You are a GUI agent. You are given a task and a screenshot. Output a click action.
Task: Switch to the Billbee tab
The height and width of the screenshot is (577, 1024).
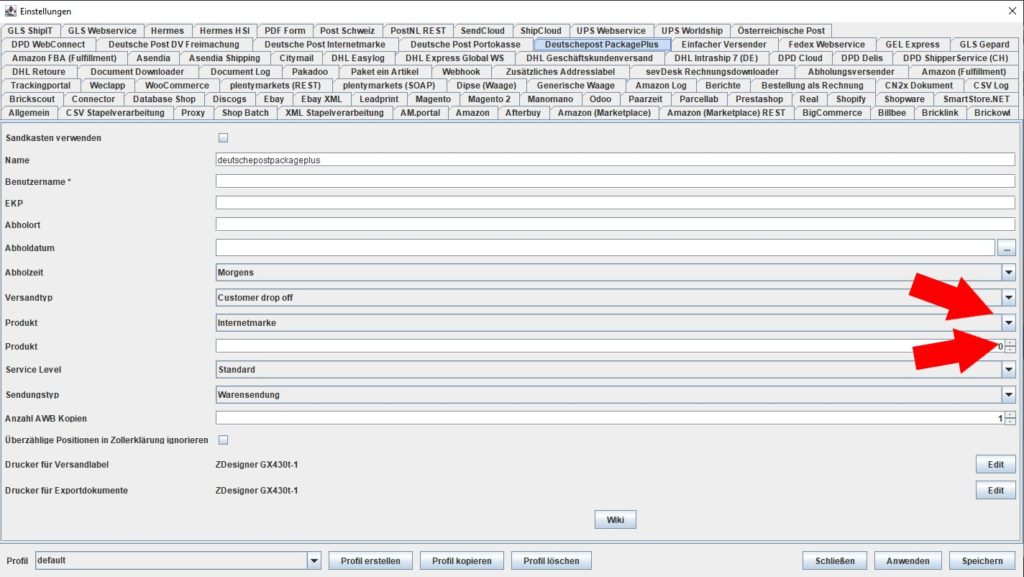coord(891,113)
